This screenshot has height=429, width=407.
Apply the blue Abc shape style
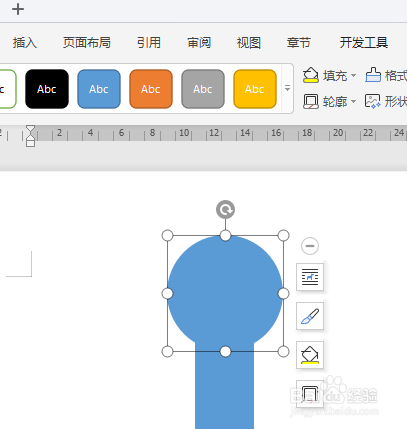click(99, 89)
